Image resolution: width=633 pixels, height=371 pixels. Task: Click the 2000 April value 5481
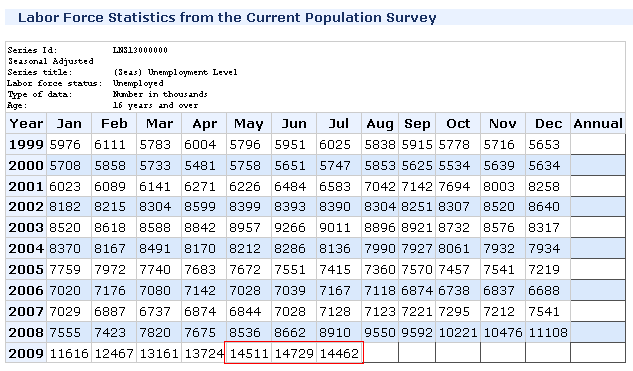200,166
